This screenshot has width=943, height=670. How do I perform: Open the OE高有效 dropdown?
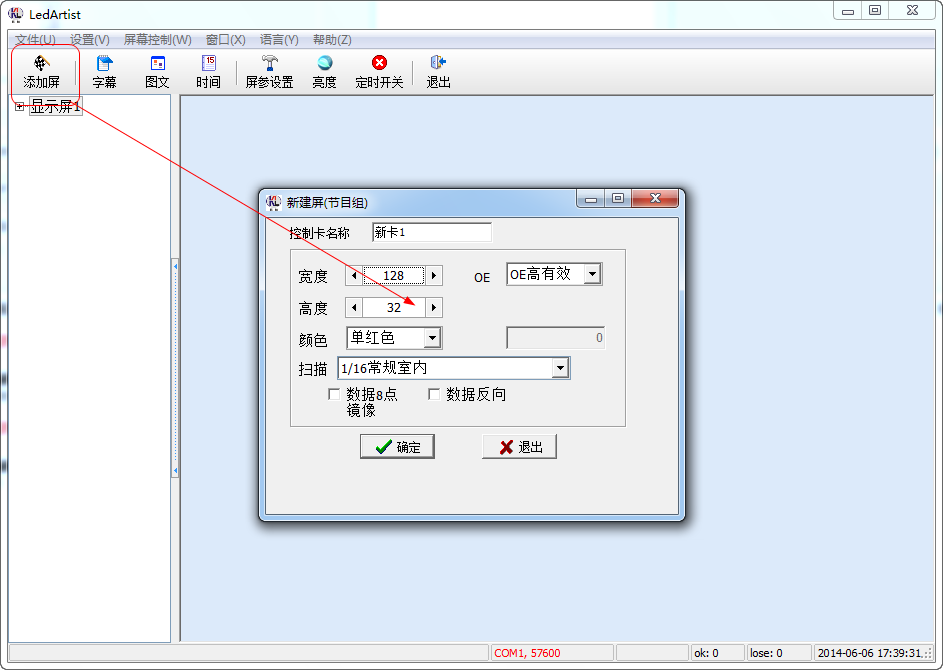pos(592,274)
